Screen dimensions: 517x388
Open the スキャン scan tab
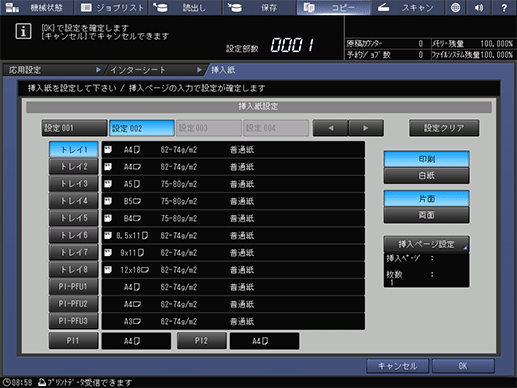[407, 7]
